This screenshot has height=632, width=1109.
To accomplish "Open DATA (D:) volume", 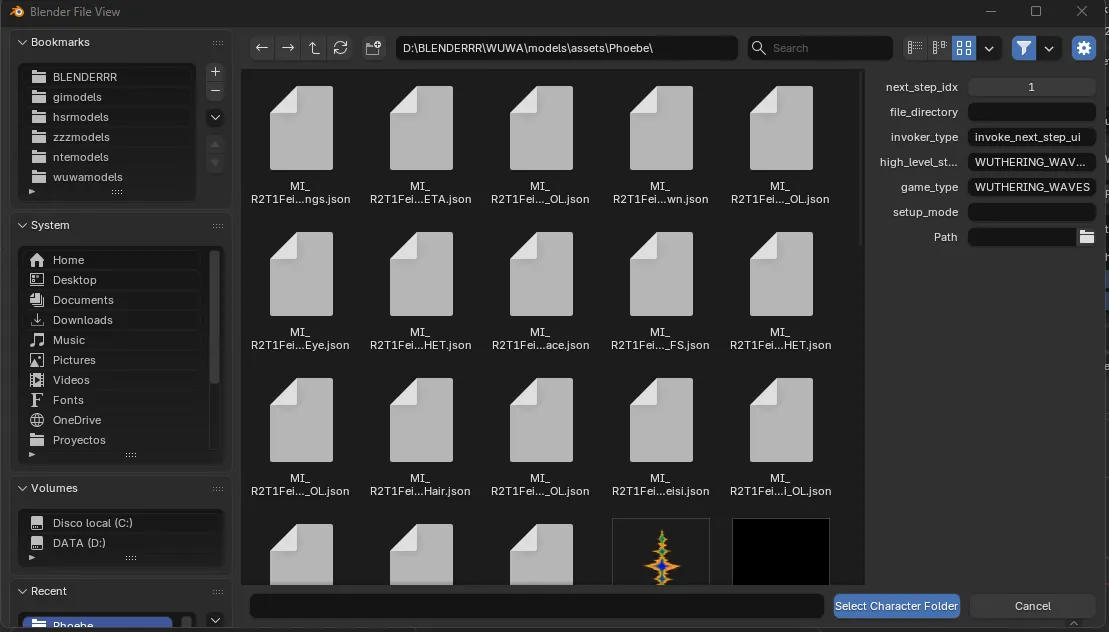I will tap(120, 543).
